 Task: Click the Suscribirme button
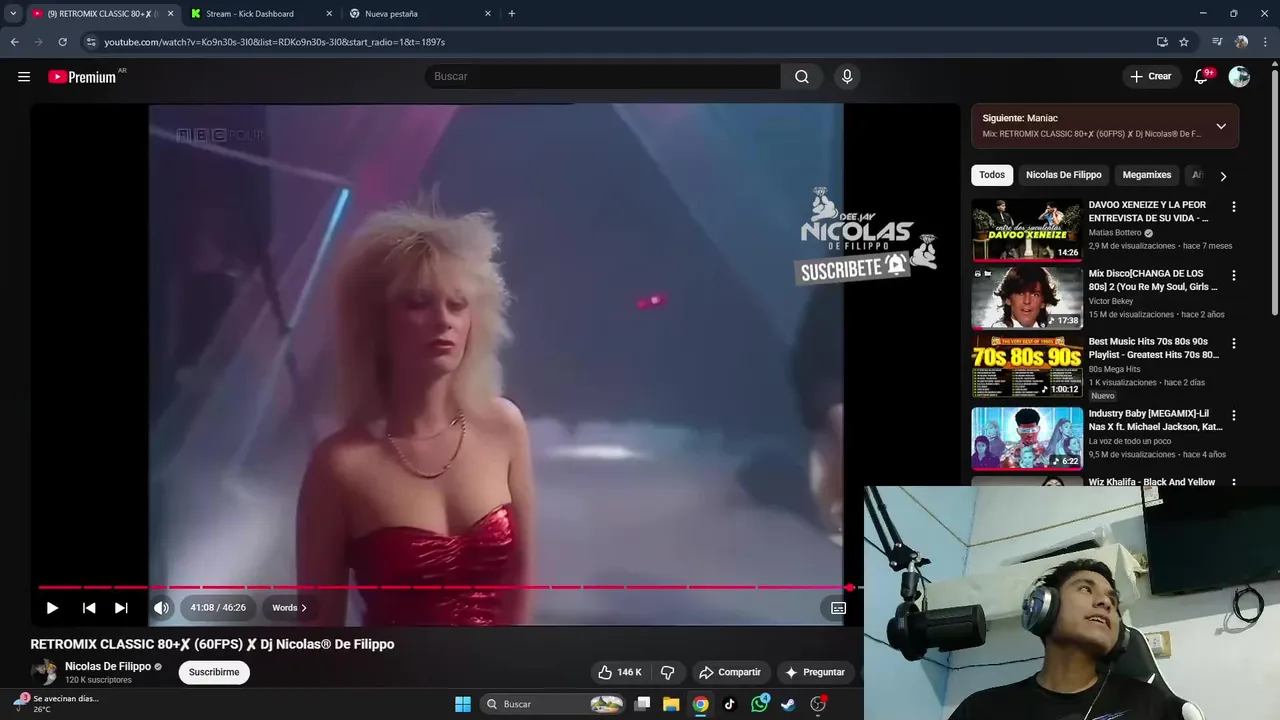coord(214,672)
